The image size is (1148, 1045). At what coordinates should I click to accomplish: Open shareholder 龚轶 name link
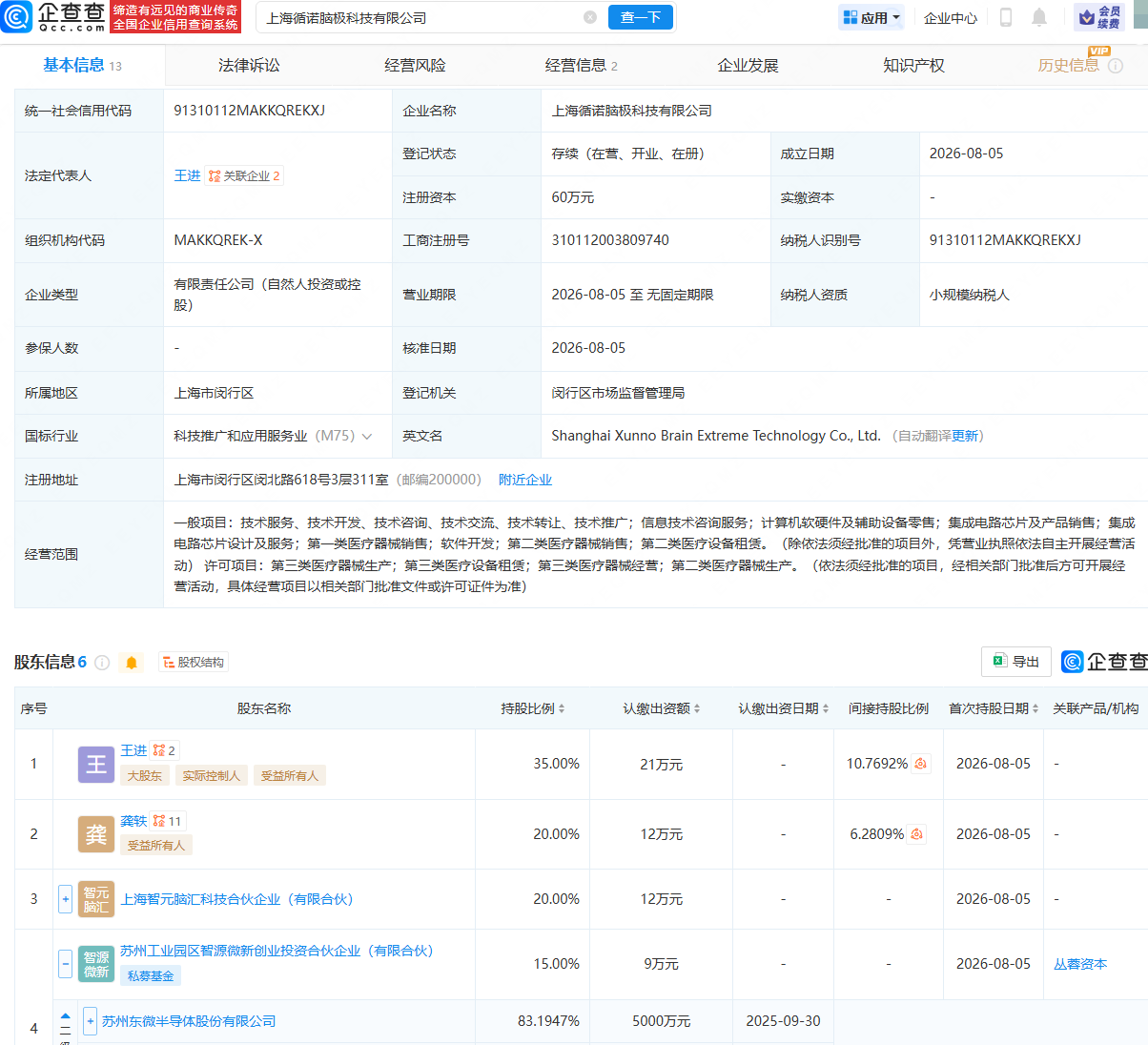point(133,821)
